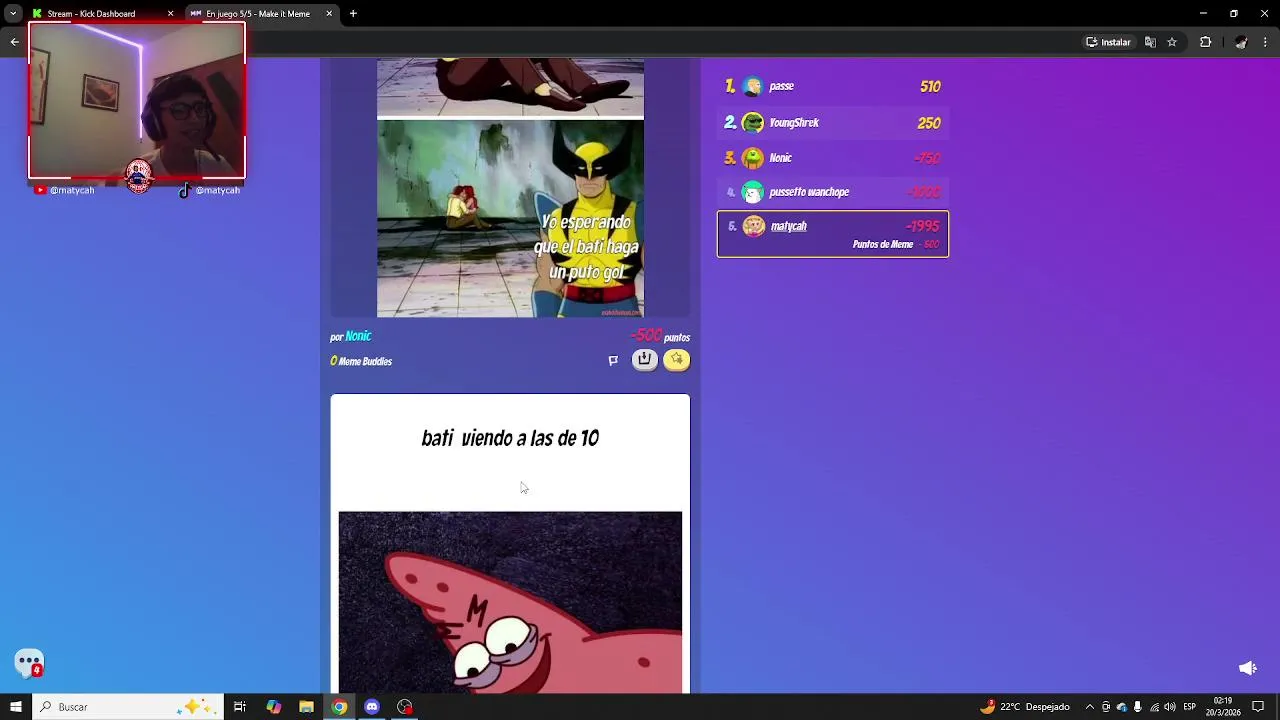Click the microphone tray icon

pos(1138,707)
